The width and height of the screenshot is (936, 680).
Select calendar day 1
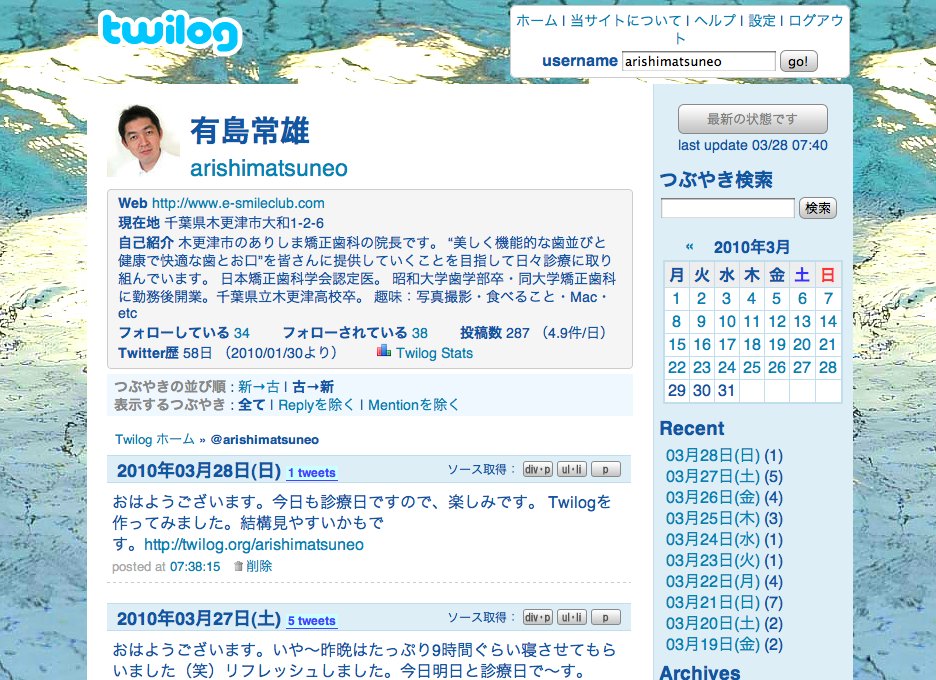(676, 299)
